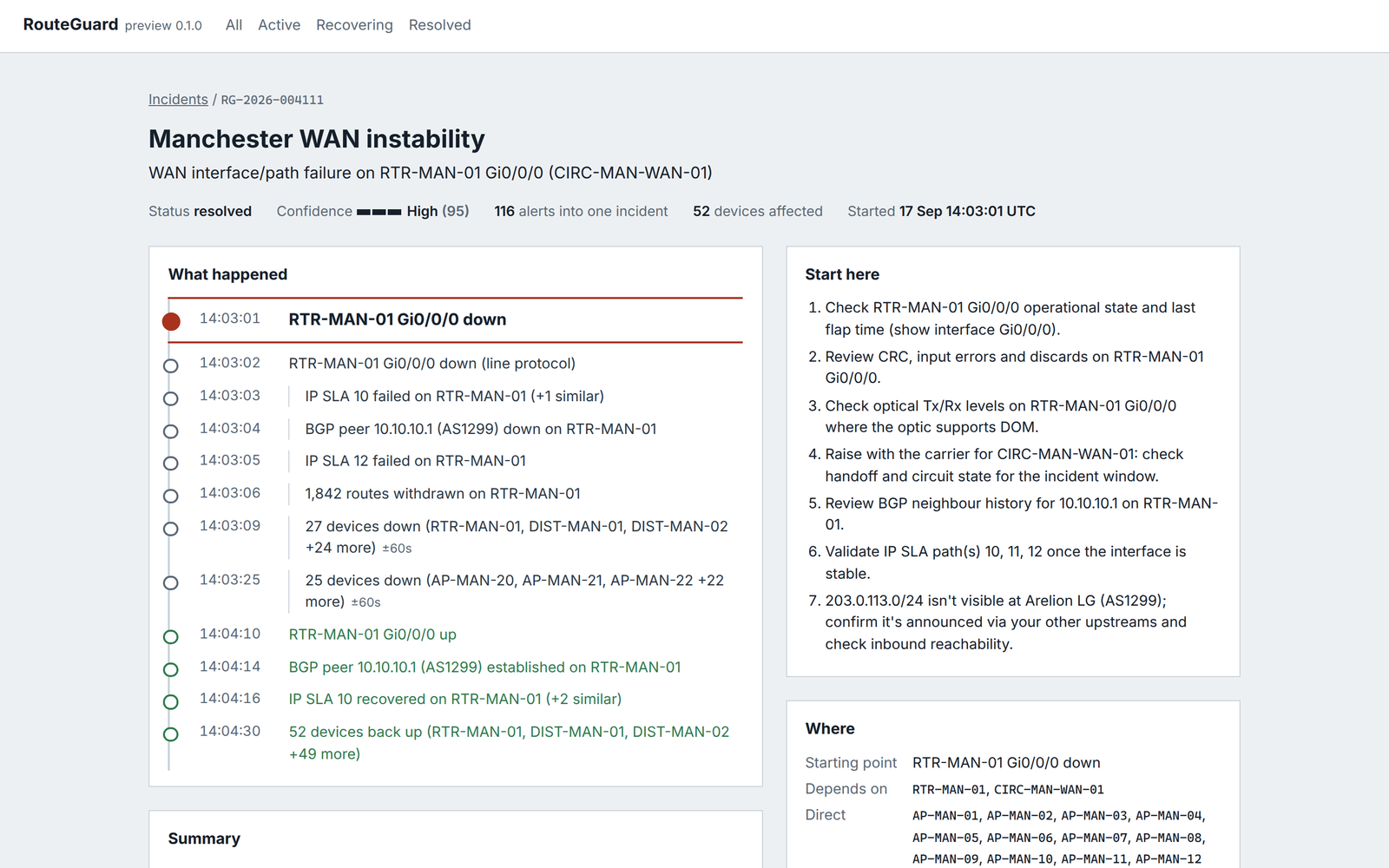Image resolution: width=1389 pixels, height=868 pixels.
Task: Switch to the Active tab
Action: 279,25
